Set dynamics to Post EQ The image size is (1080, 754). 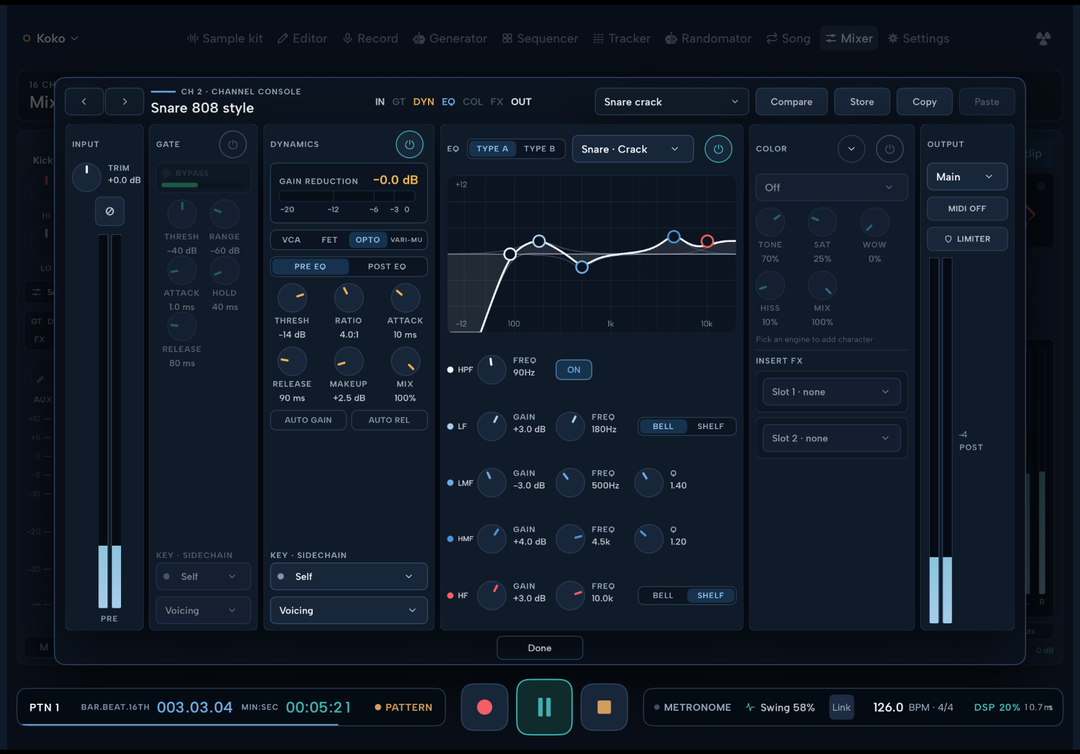[386, 266]
